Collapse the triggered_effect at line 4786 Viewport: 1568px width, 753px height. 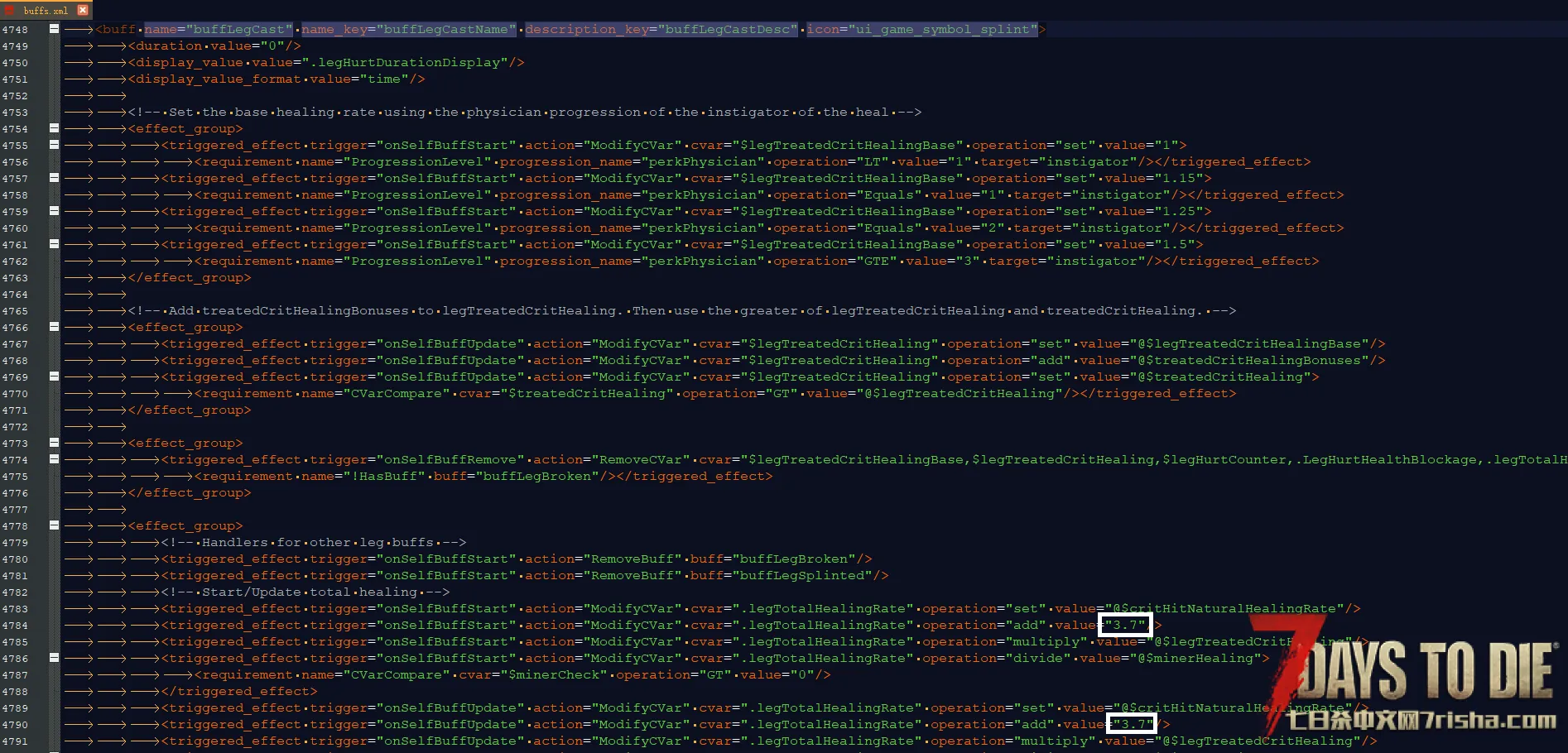[x=54, y=658]
